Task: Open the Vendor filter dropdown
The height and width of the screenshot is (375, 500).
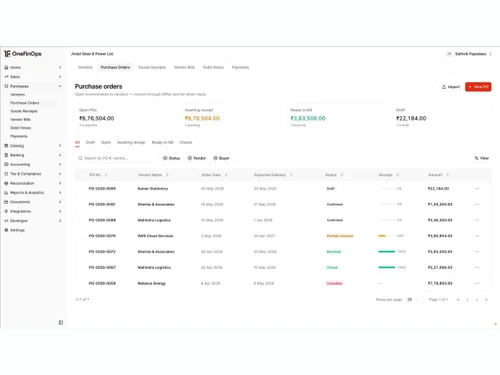Action: click(197, 158)
